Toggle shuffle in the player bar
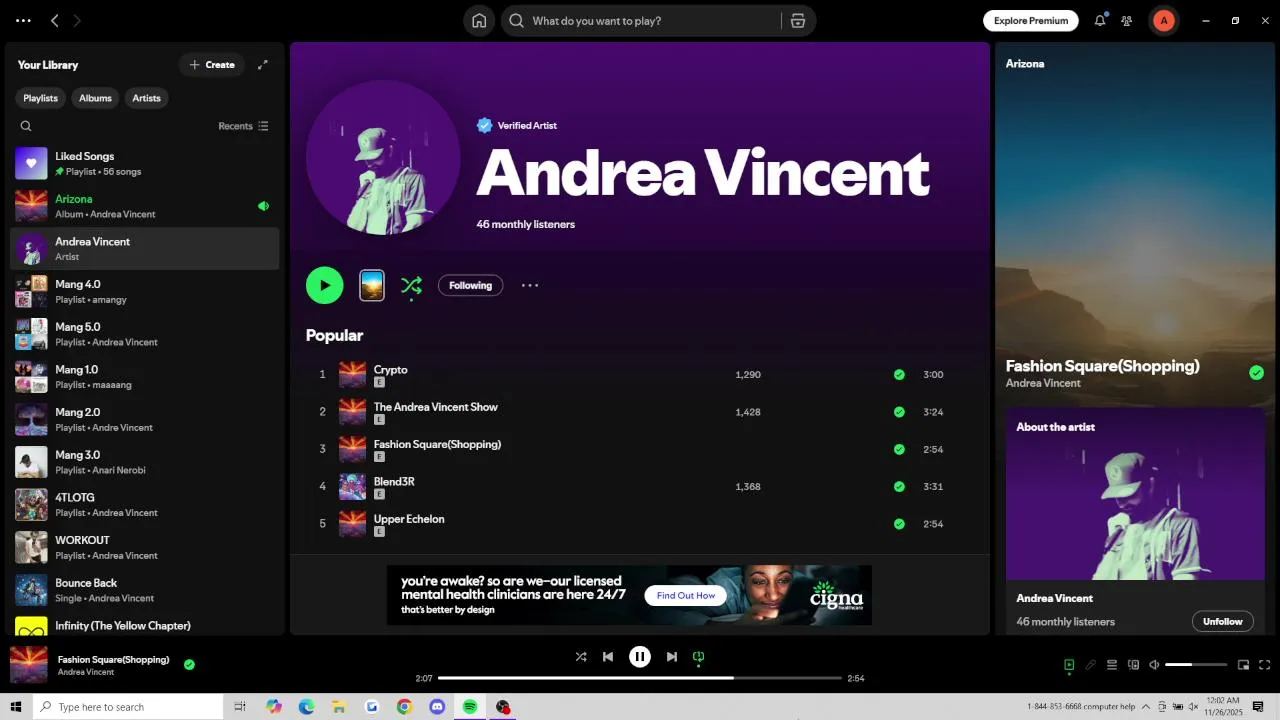Image resolution: width=1280 pixels, height=720 pixels. [x=581, y=657]
